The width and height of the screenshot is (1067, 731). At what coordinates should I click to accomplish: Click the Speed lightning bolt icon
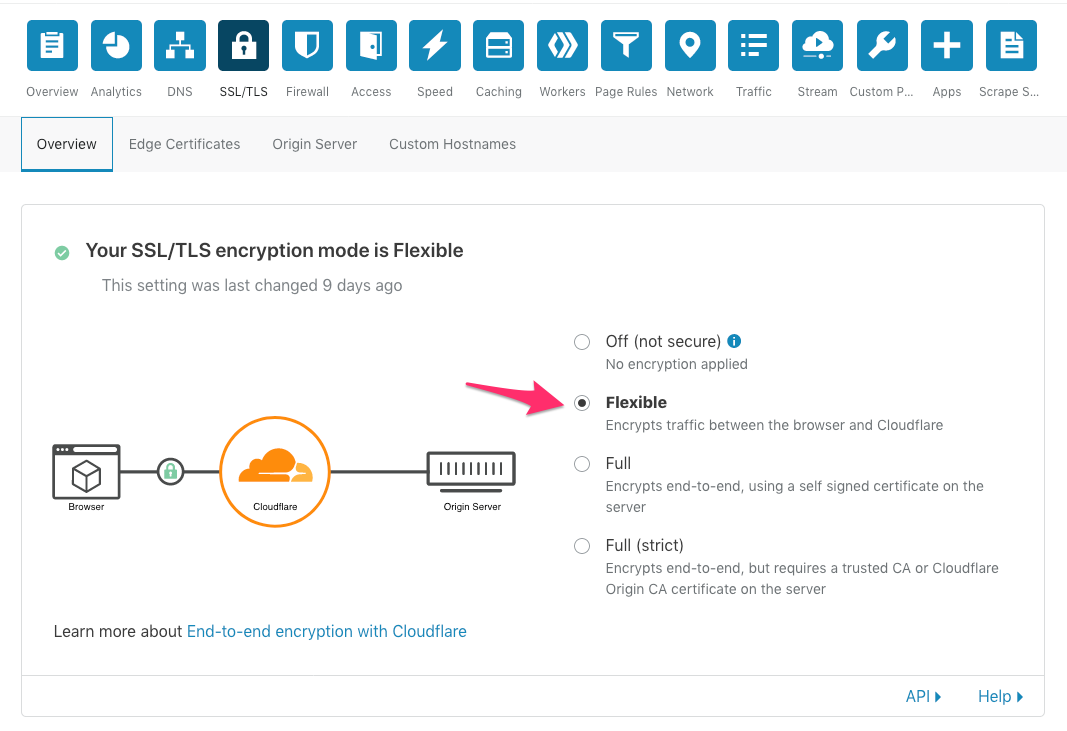(x=435, y=45)
